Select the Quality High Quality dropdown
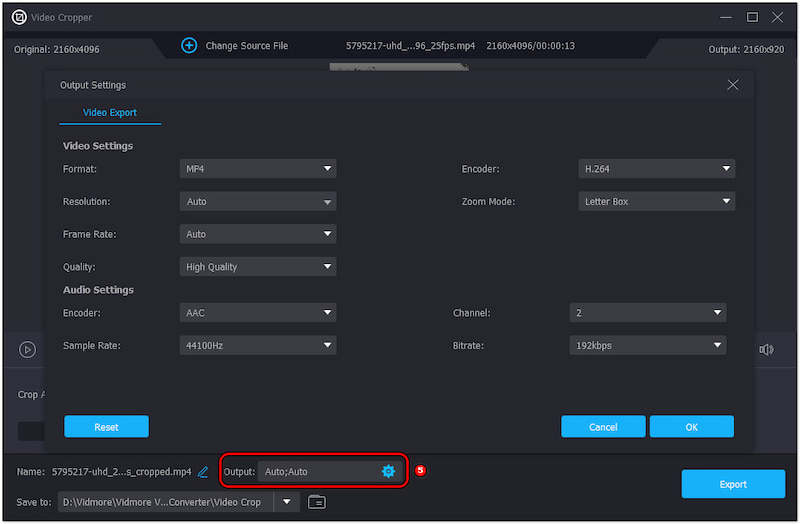Screen dimensions: 800x524 pyautogui.click(x=258, y=267)
